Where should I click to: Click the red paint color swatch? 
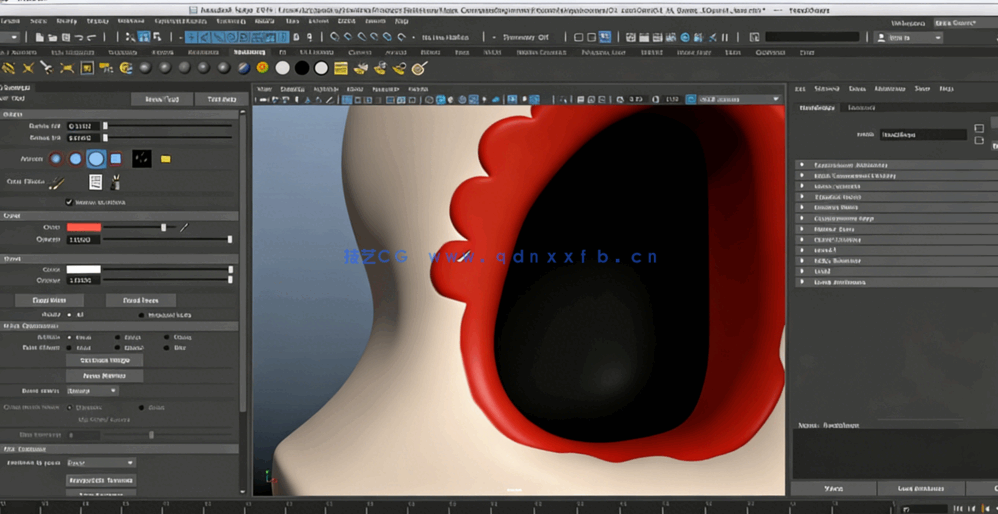(84, 228)
